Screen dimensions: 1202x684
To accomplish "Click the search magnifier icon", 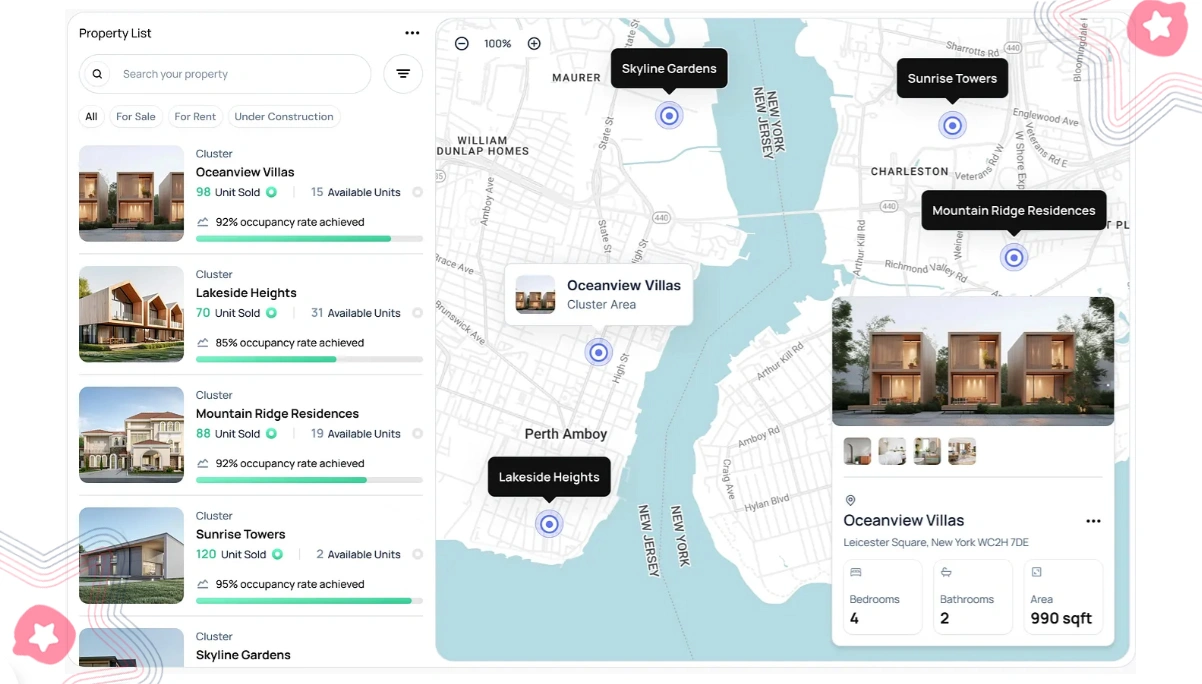I will click(97, 74).
